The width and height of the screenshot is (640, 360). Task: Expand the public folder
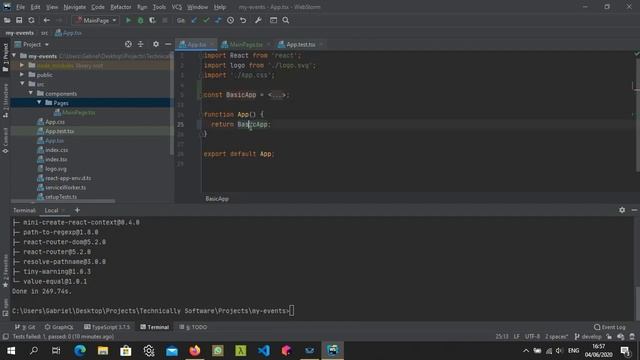[x=22, y=75]
